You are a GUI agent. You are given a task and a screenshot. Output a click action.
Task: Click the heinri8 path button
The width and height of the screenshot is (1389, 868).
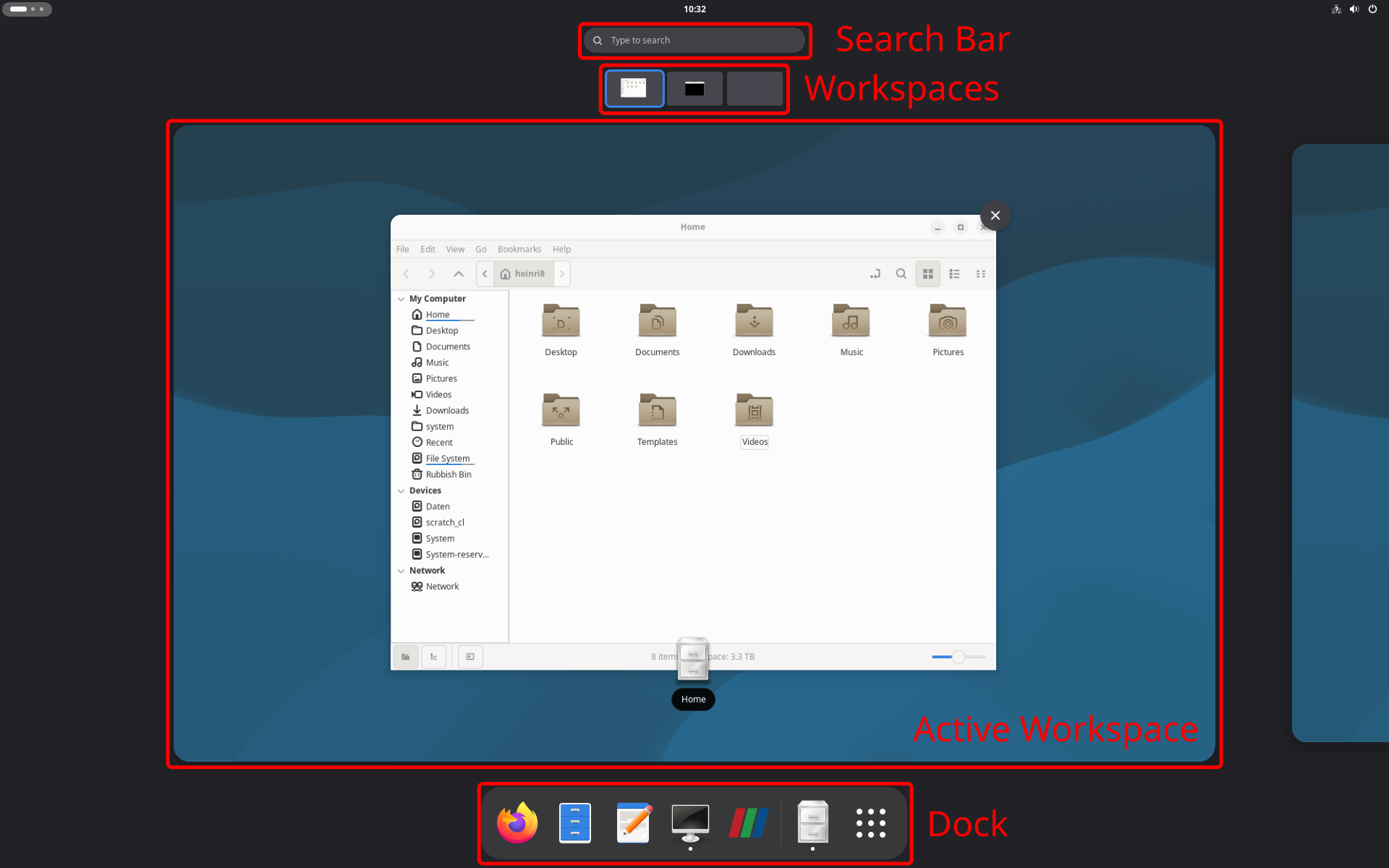524,274
